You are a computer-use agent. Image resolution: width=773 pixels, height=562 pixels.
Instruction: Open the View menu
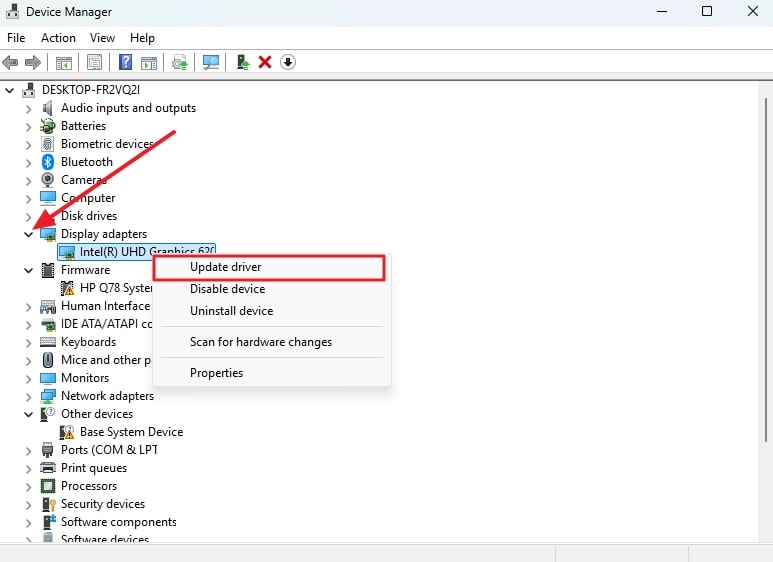click(x=102, y=38)
